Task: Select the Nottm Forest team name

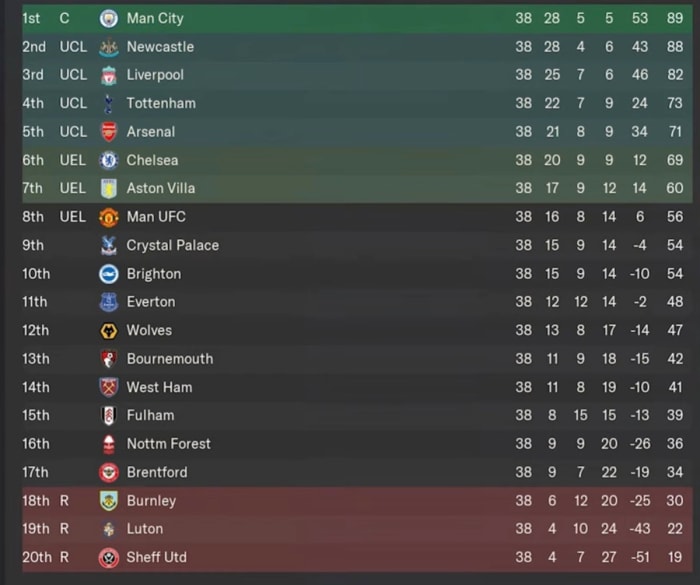Action: point(168,444)
